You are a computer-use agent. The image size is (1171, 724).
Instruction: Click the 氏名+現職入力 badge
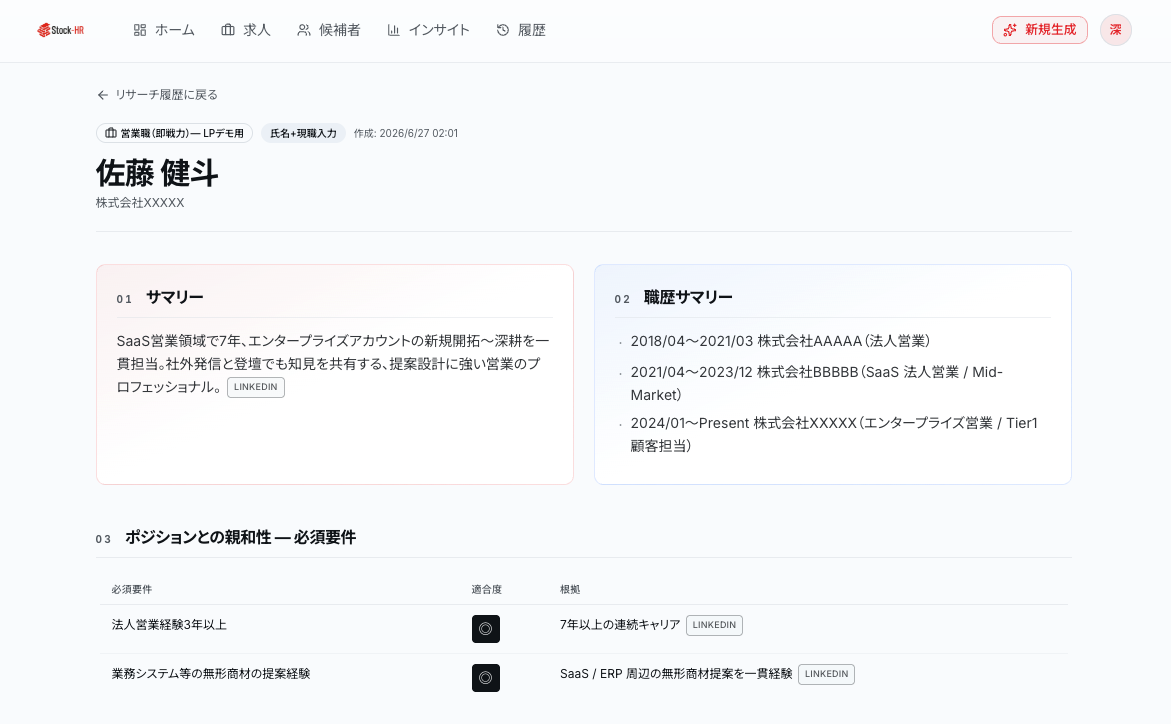coord(303,133)
